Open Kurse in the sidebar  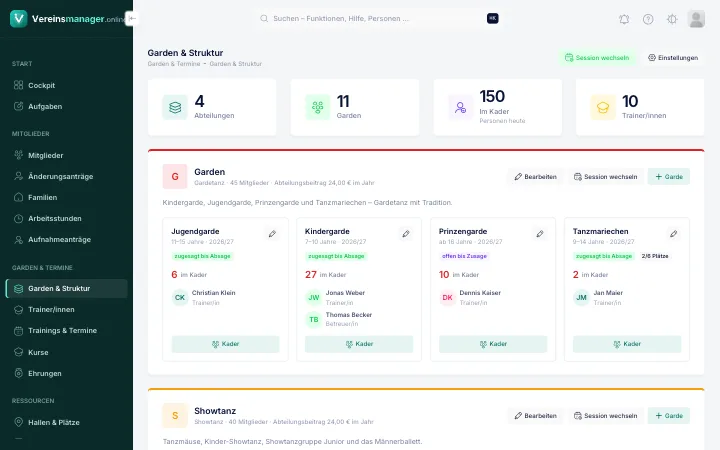[67, 352]
